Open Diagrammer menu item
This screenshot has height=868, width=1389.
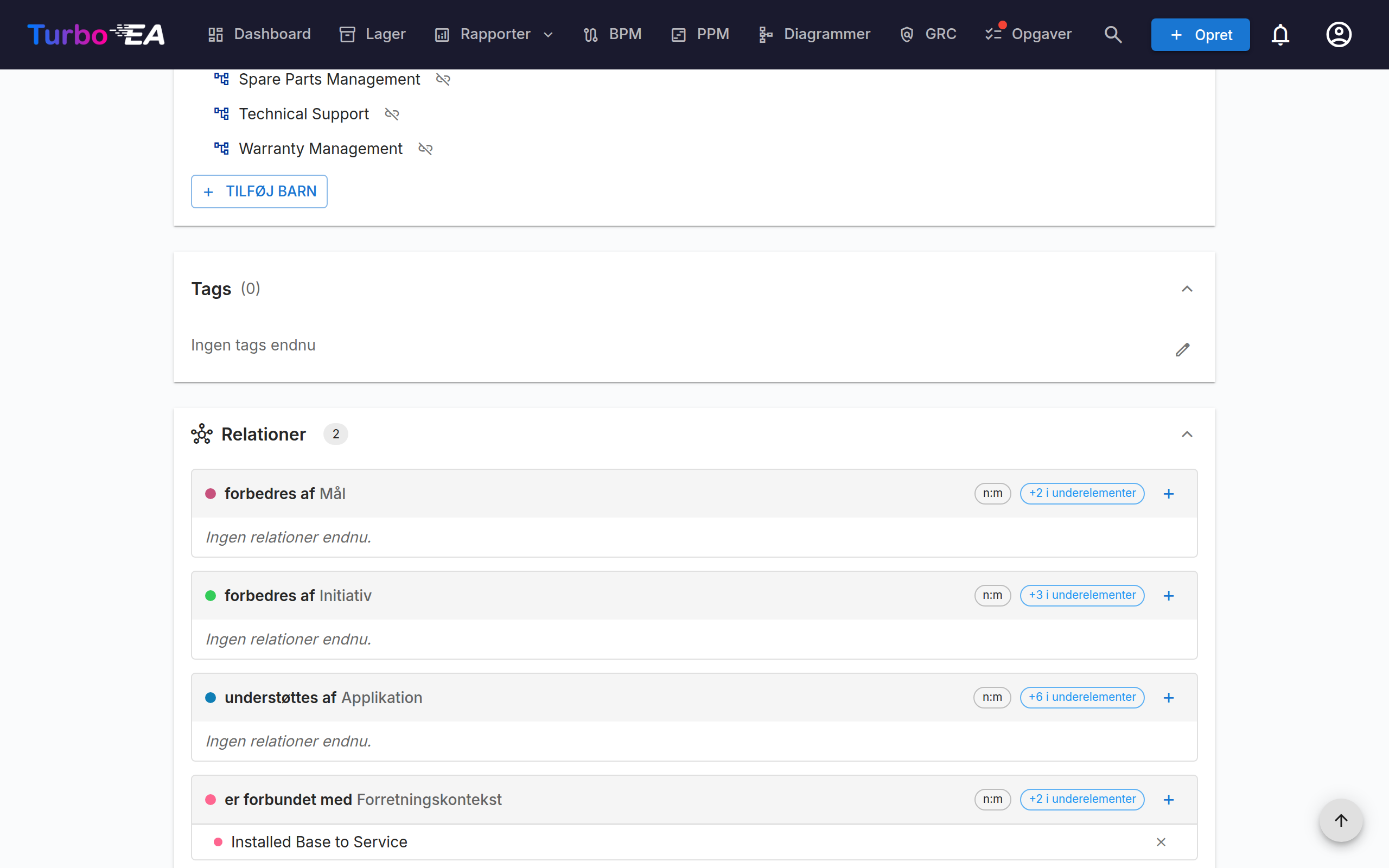coord(814,34)
